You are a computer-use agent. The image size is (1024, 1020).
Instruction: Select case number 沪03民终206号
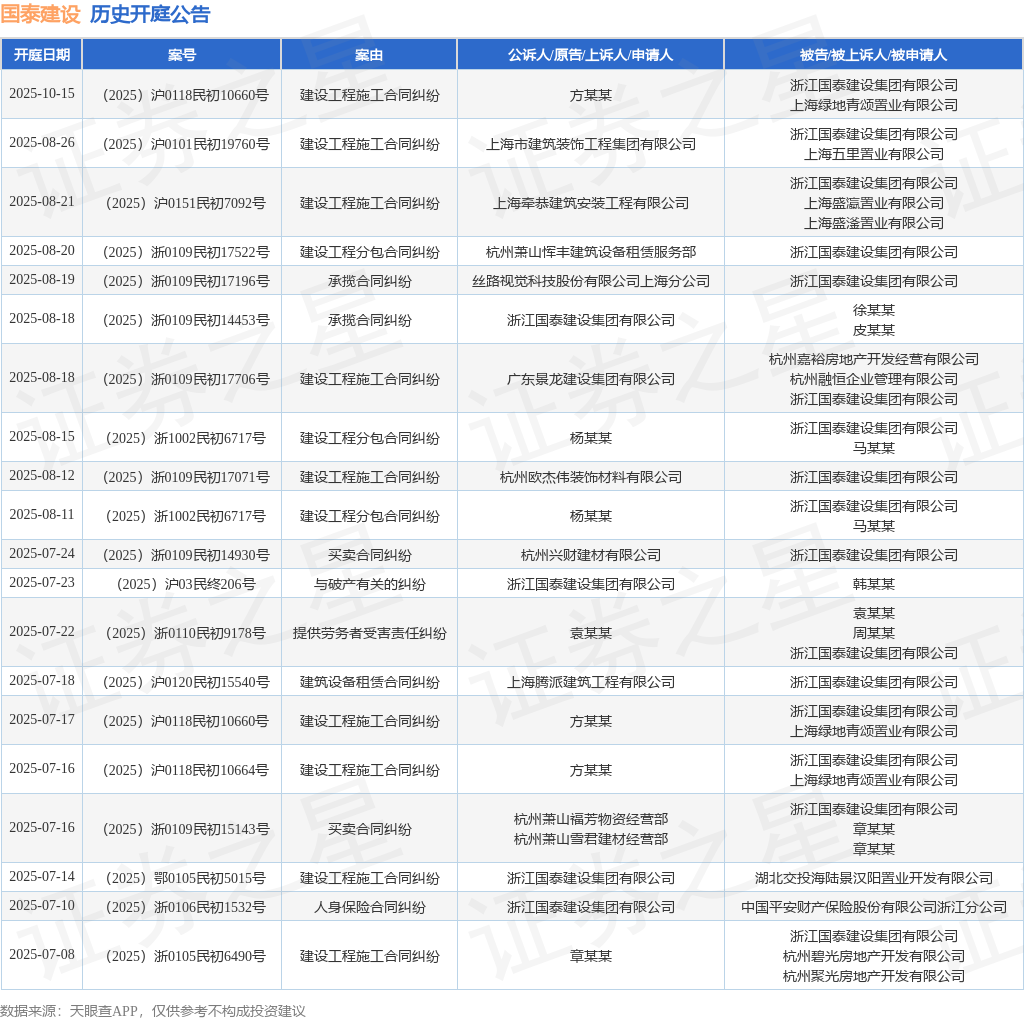tap(186, 584)
